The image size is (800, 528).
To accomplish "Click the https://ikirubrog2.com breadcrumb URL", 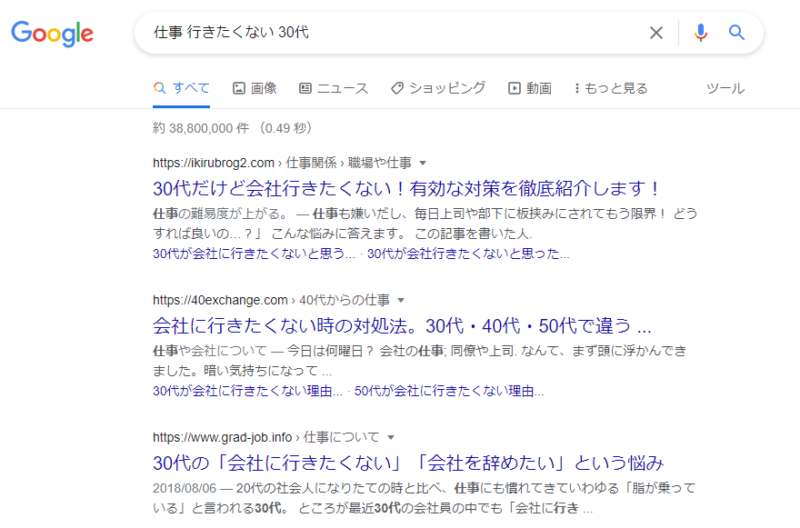I will [x=213, y=163].
